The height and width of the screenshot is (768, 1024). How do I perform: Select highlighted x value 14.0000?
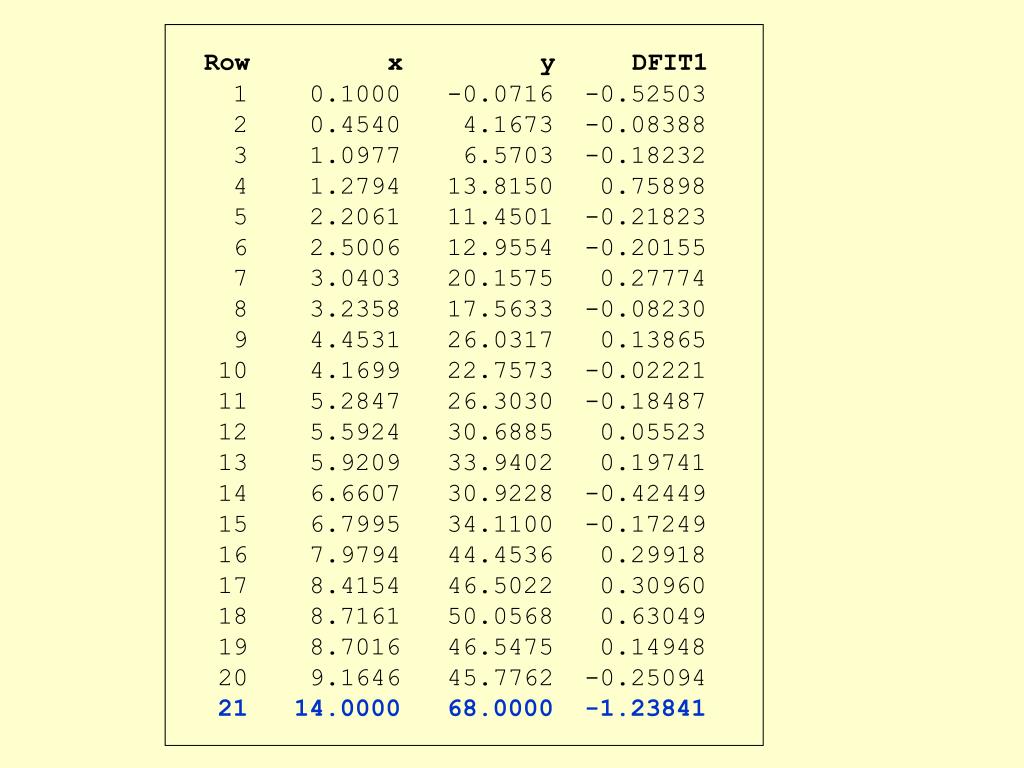point(347,708)
